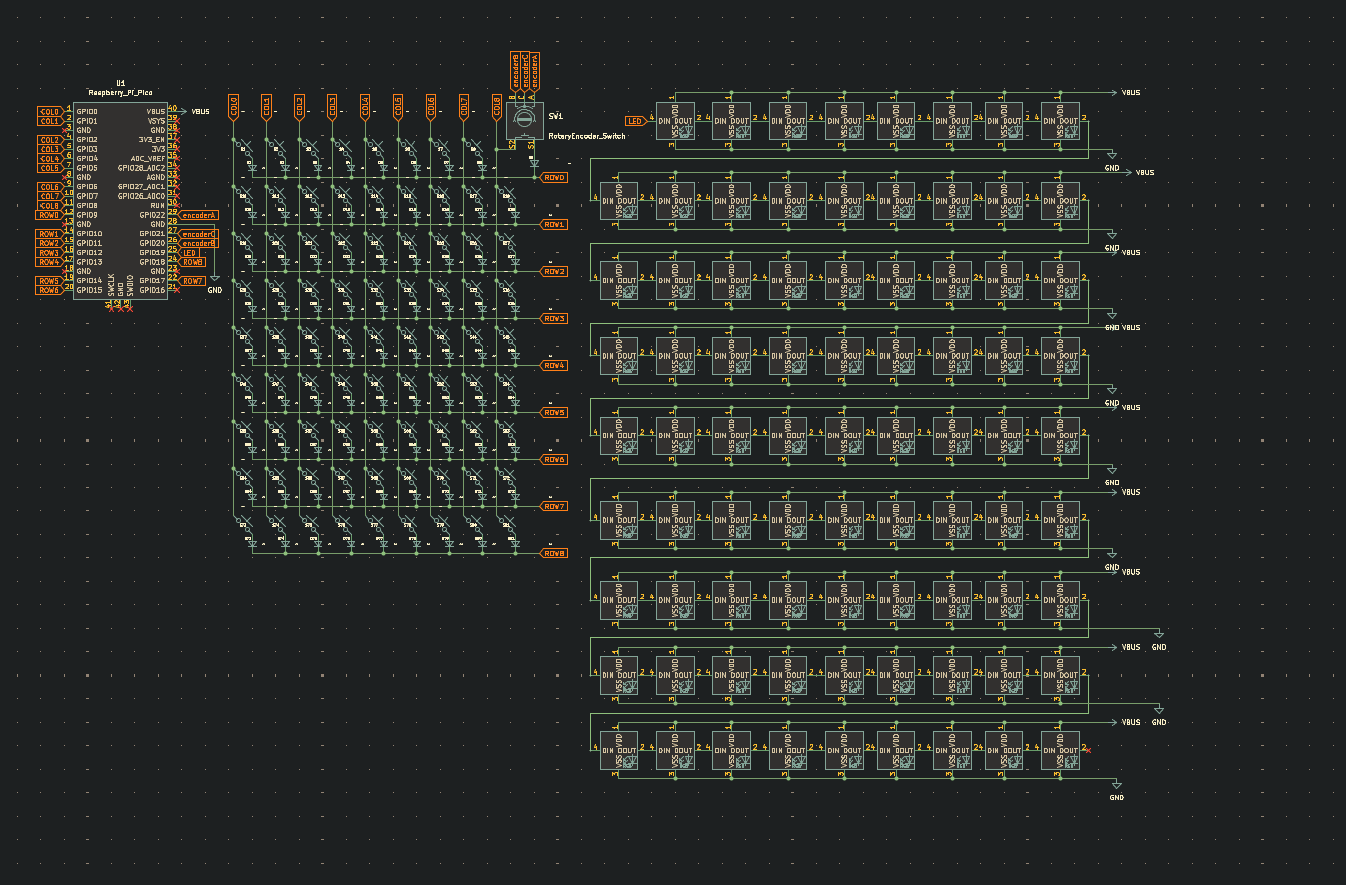Viewport: 1346px width, 885px height.
Task: Select ROW0 label right of the switch matrix
Action: pos(554,177)
